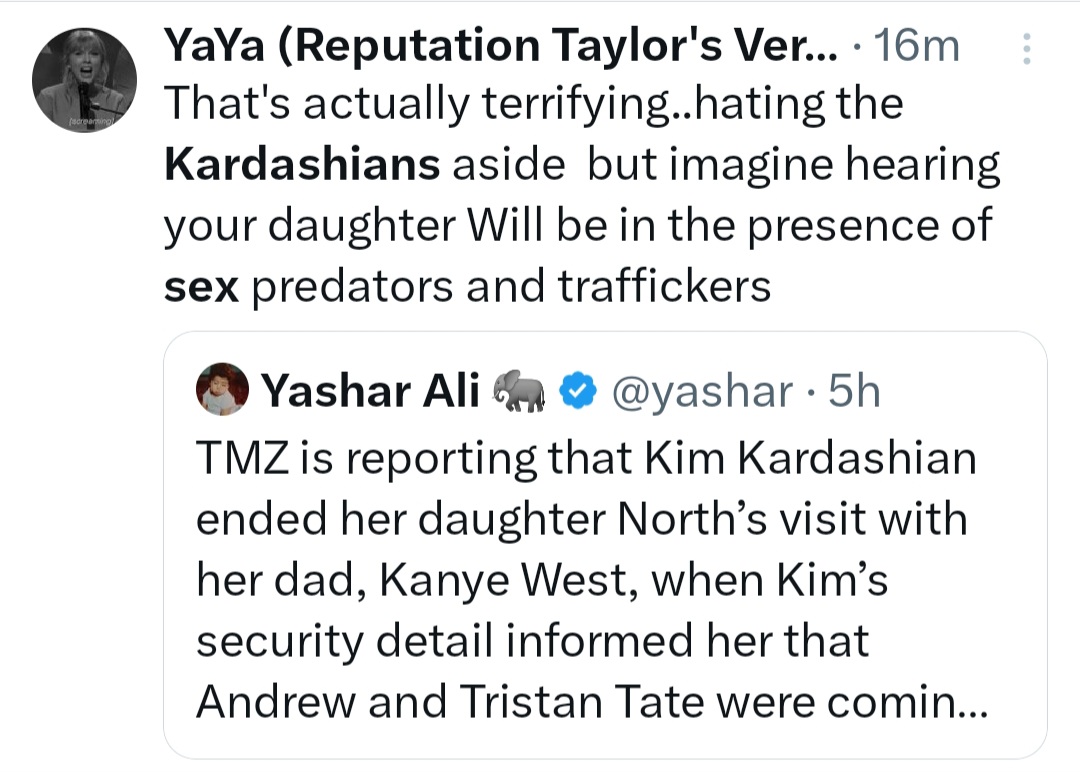Click the bold word Kardashians
Screen dimensions: 1080x775
(x=301, y=165)
